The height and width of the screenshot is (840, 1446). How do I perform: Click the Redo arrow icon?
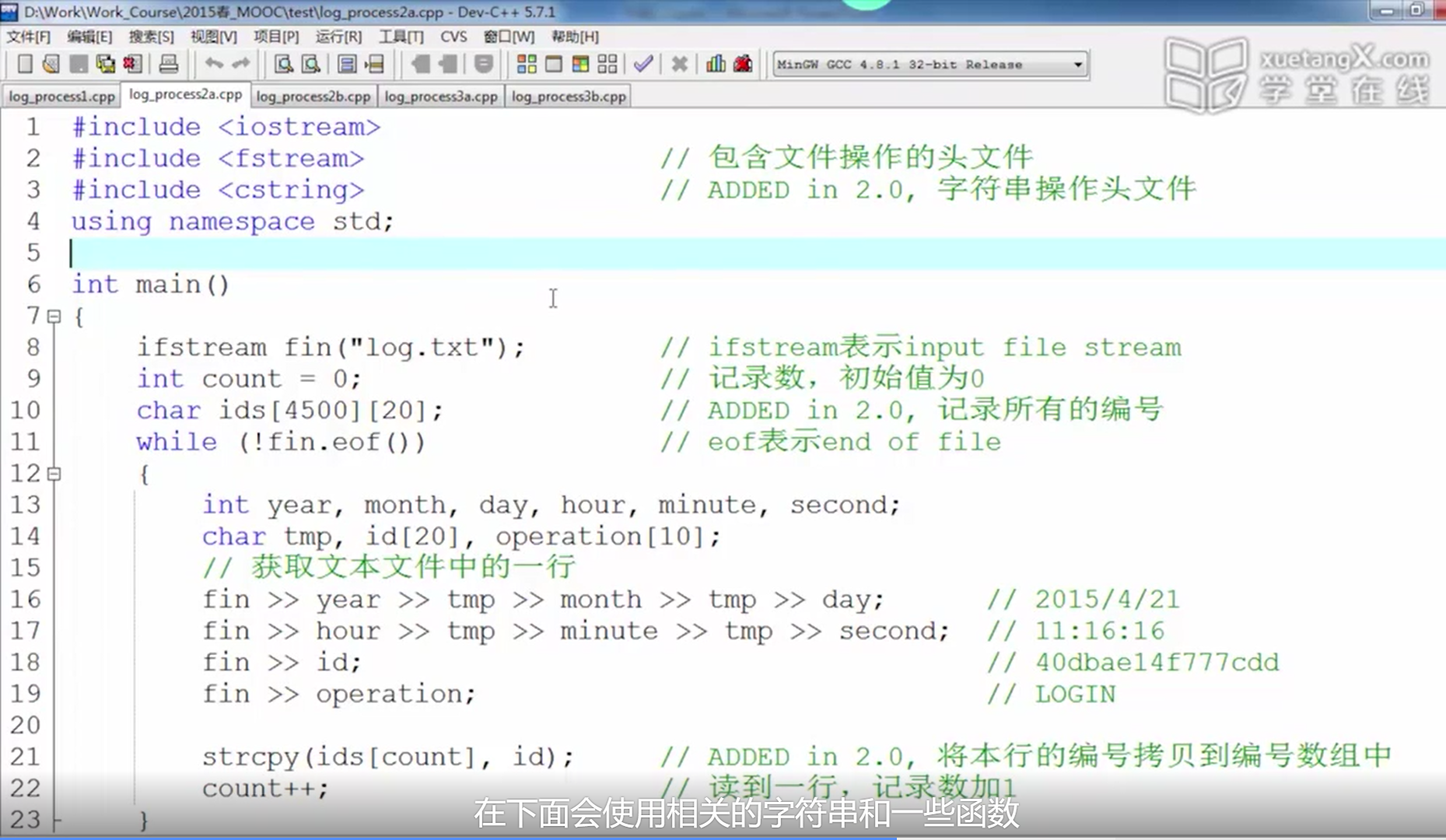[x=241, y=65]
